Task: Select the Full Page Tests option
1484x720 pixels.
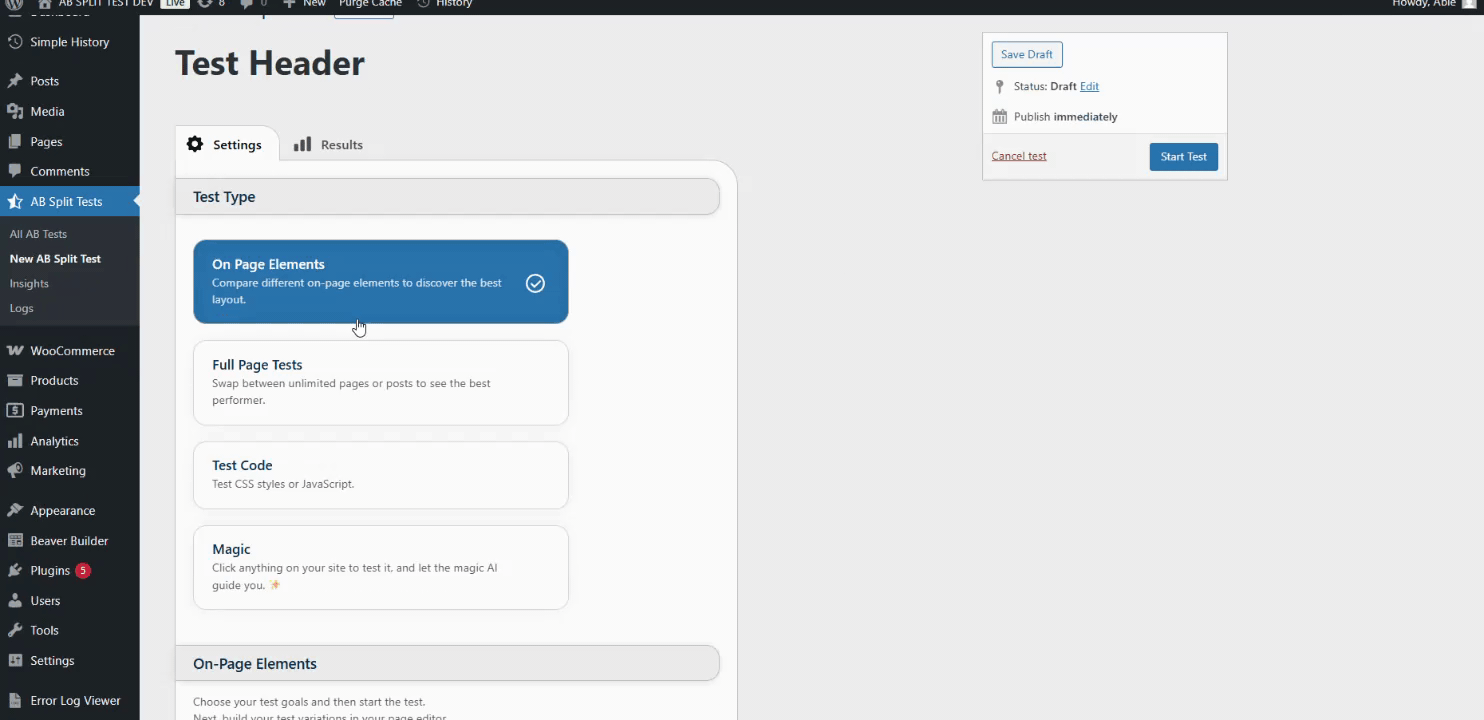Action: [381, 383]
